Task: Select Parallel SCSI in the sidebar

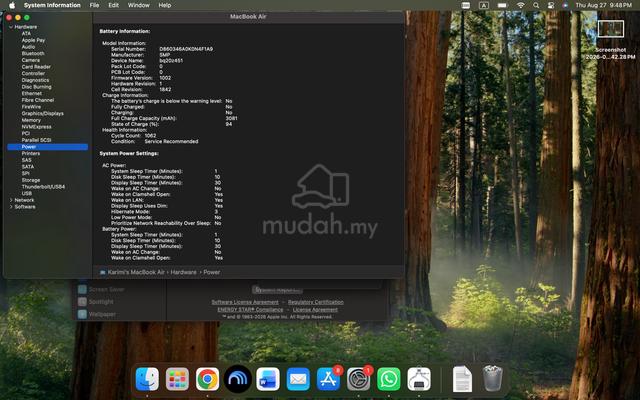Action: (36, 140)
